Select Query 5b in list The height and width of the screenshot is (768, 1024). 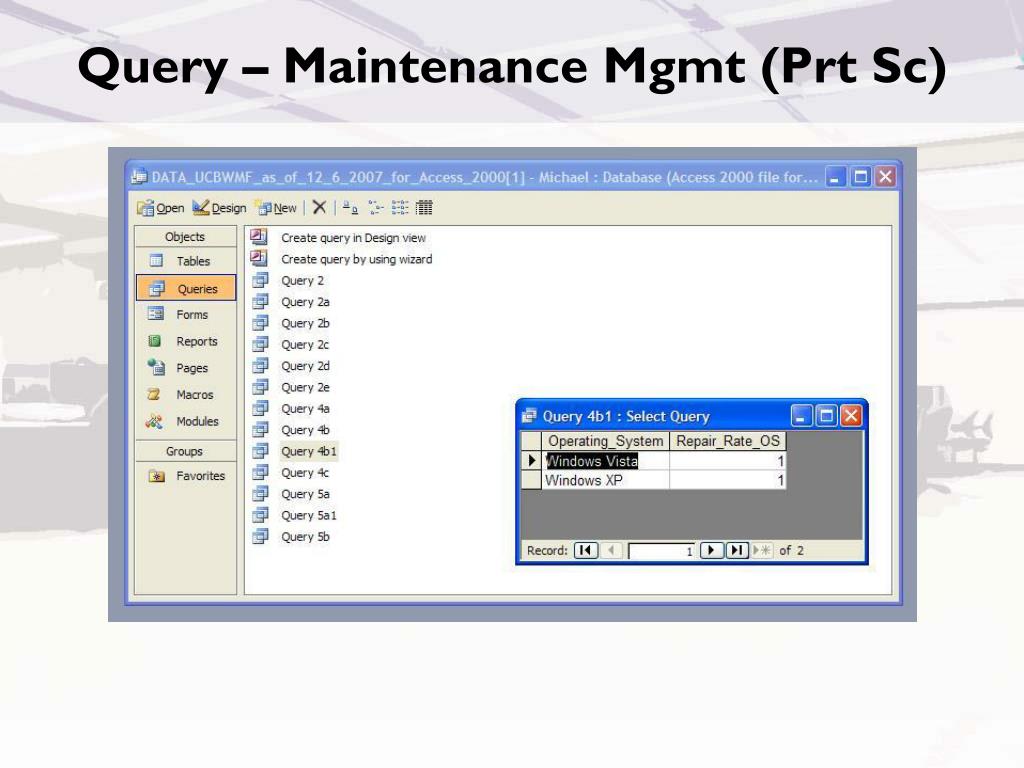point(305,537)
